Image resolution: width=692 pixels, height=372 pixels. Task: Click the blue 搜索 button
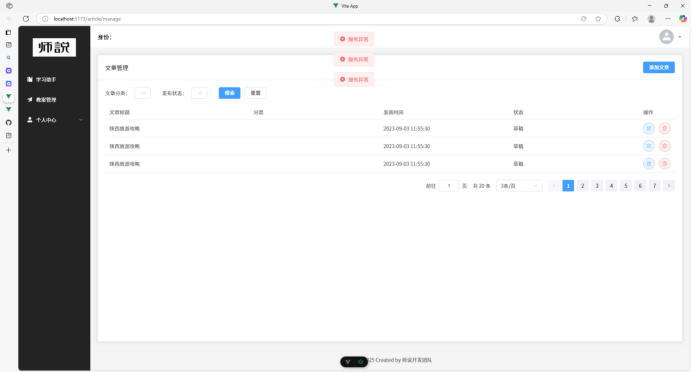coord(229,93)
